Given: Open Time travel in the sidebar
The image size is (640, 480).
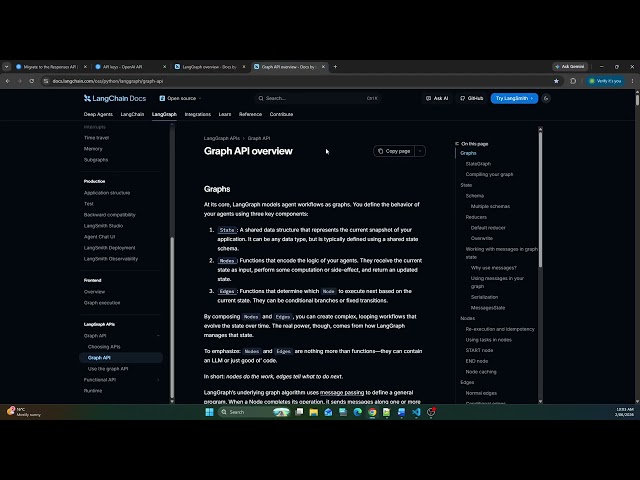Looking at the screenshot, I should [96, 138].
